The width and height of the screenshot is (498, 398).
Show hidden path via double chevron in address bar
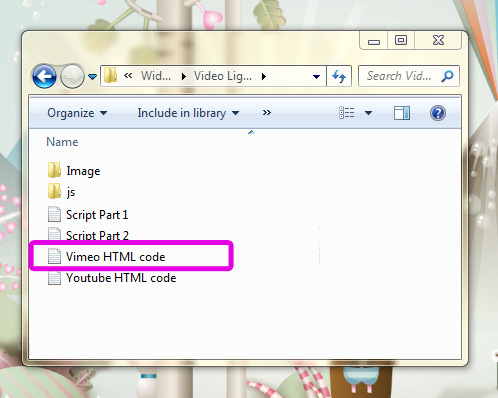point(128,76)
